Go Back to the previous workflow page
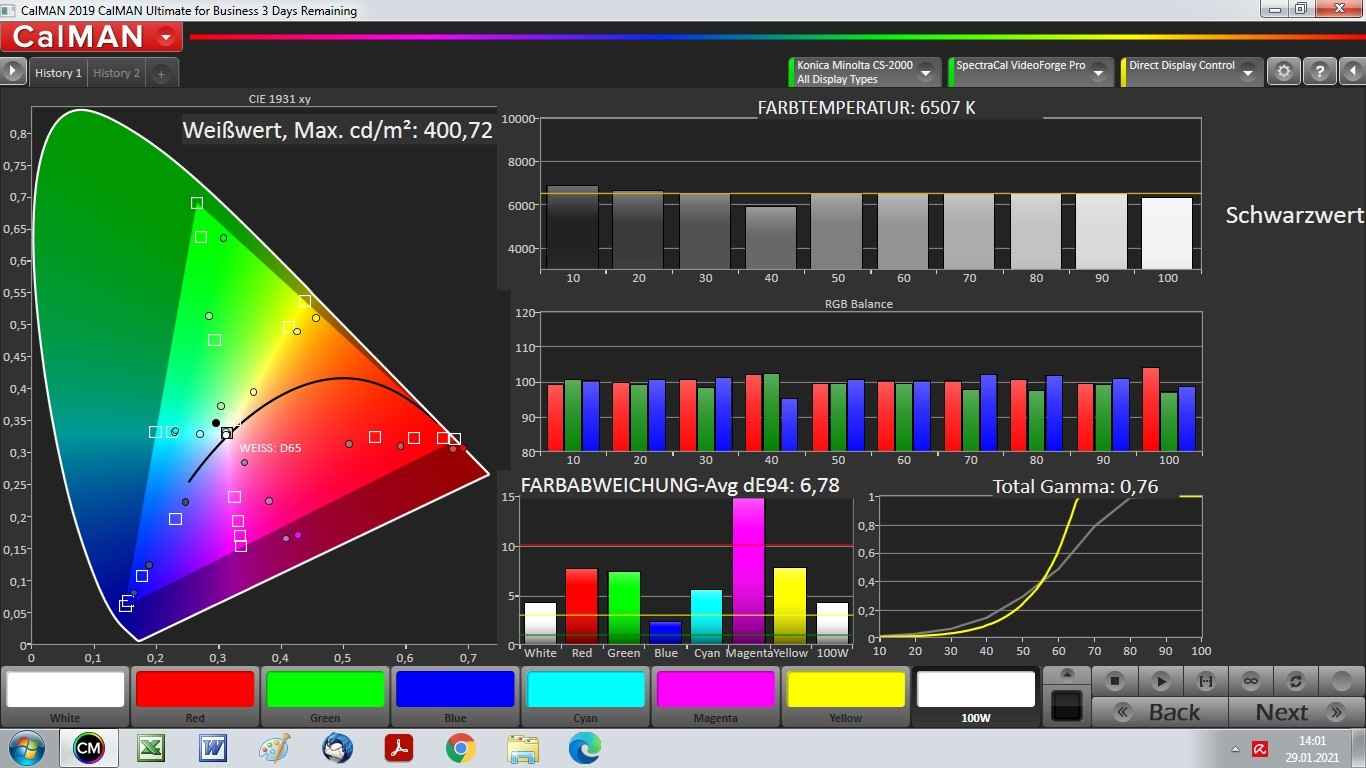Viewport: 1366px width, 768px height. [1160, 712]
